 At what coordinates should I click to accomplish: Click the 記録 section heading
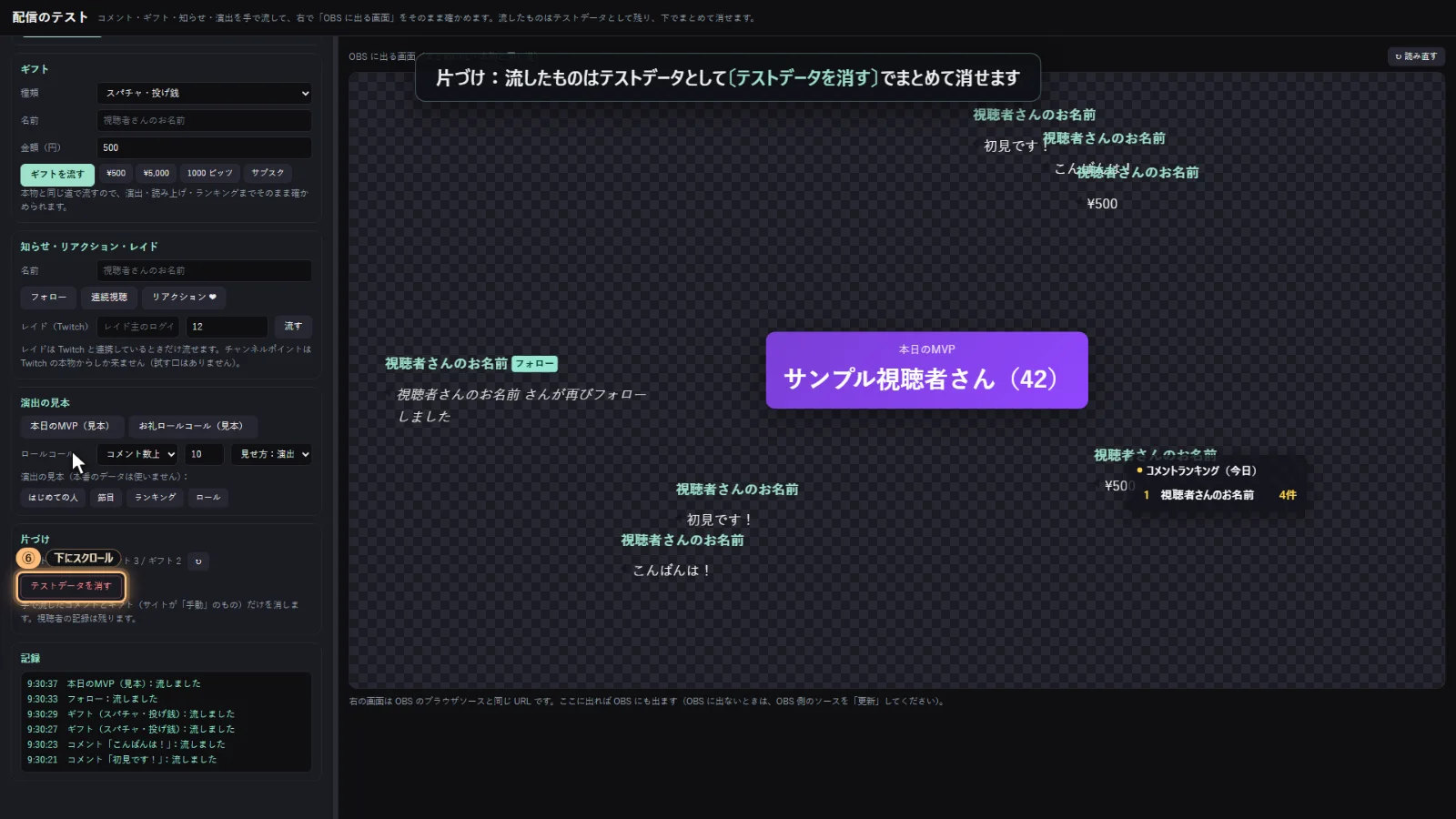click(x=31, y=658)
